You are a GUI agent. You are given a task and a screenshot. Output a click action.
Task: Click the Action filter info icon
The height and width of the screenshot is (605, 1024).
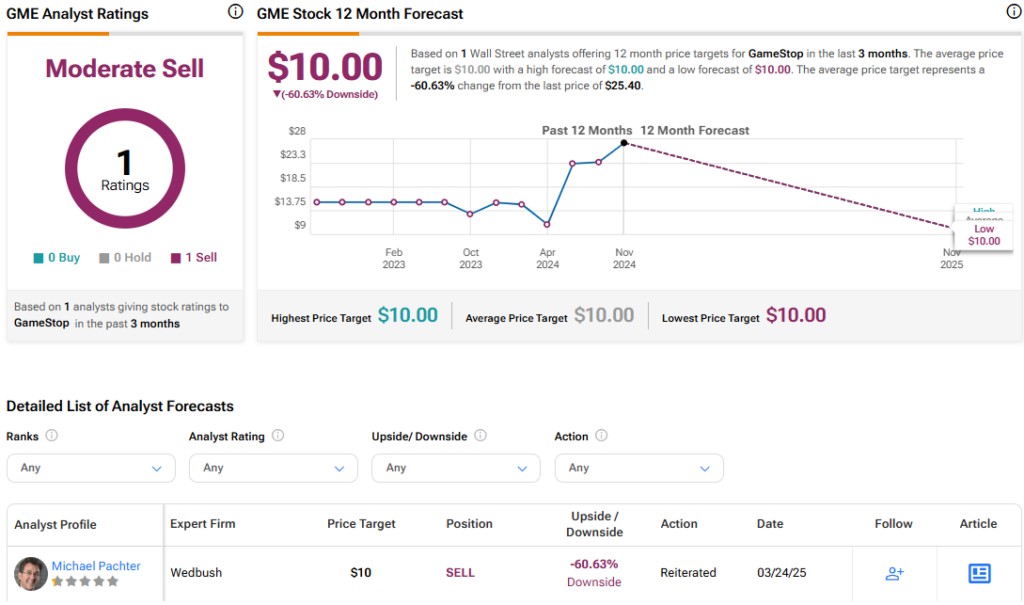click(x=601, y=436)
